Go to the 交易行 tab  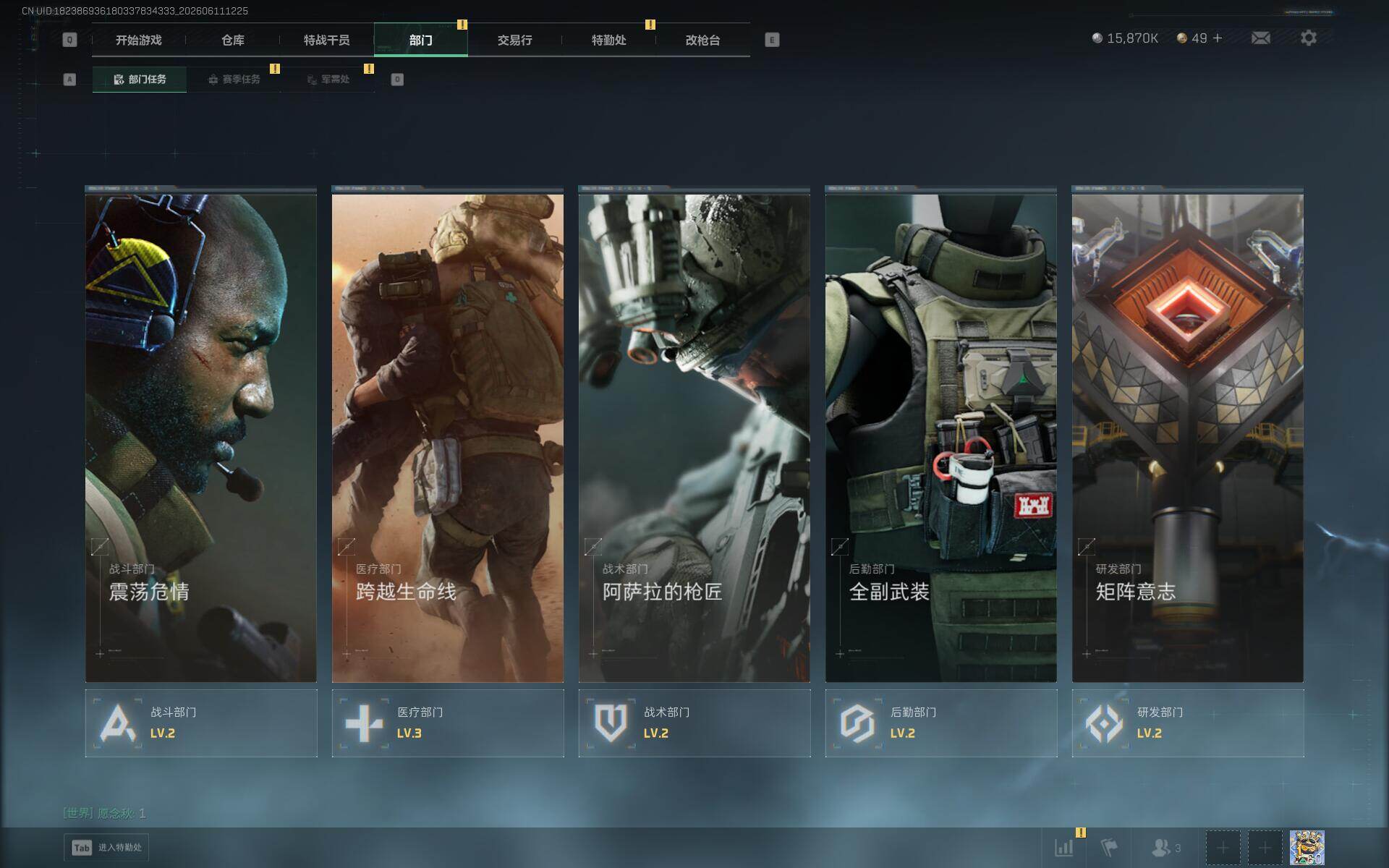tap(514, 40)
